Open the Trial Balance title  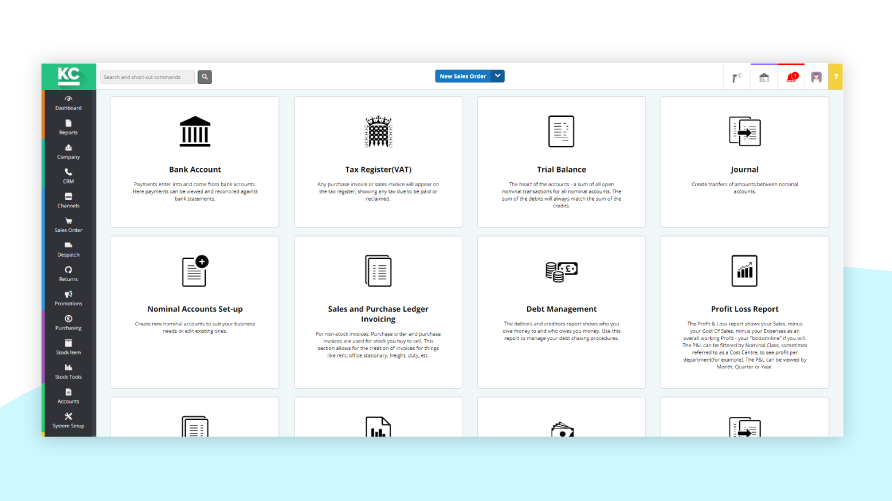pyautogui.click(x=561, y=169)
